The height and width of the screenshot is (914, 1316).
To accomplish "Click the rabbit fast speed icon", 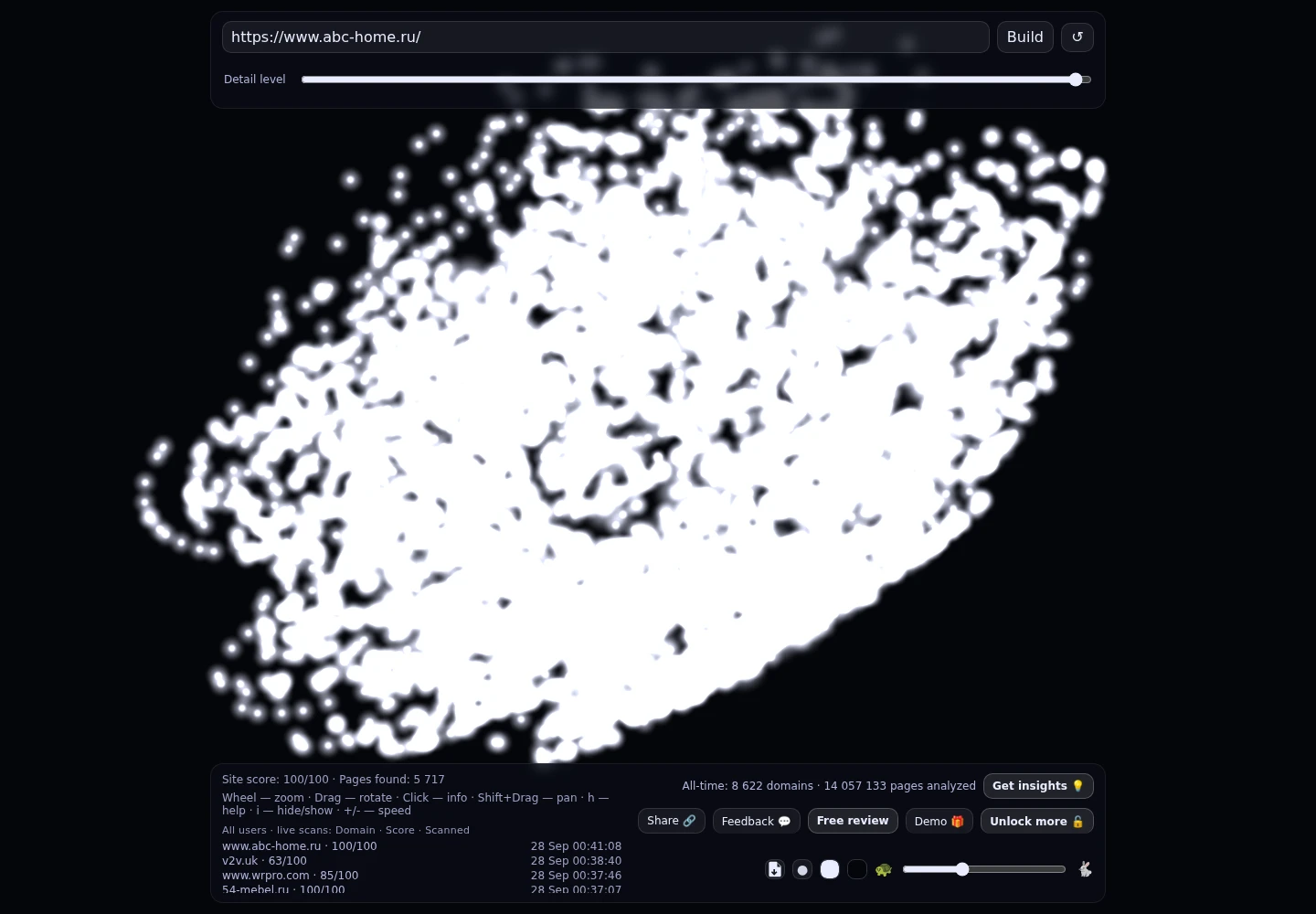I will pos(1085,869).
